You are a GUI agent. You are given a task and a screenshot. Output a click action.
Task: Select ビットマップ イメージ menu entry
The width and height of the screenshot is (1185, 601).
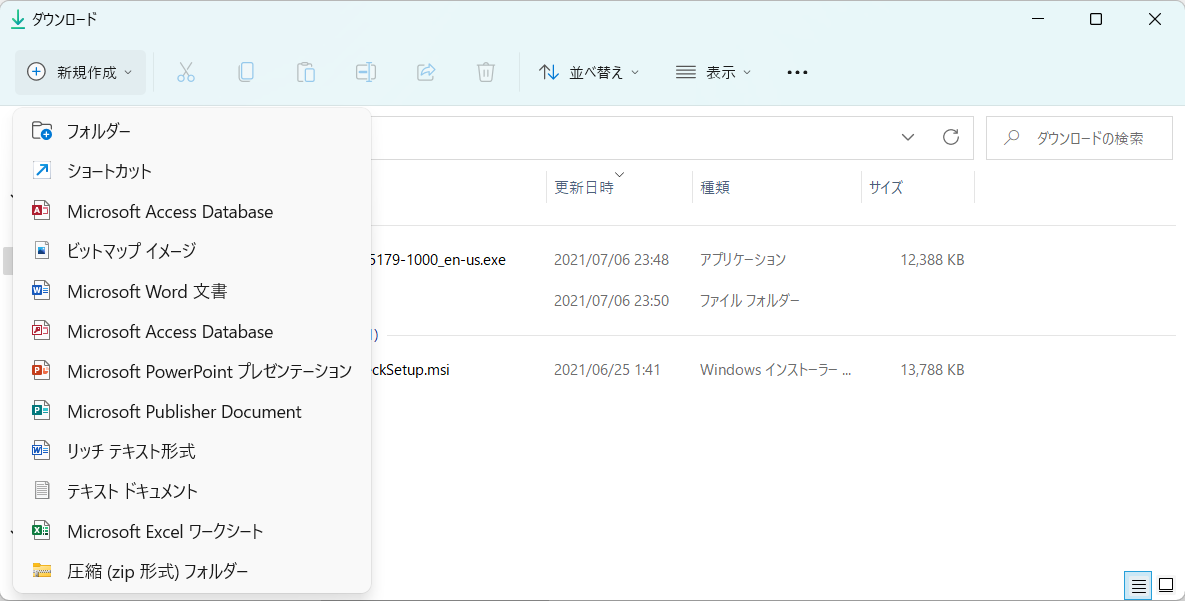192,250
